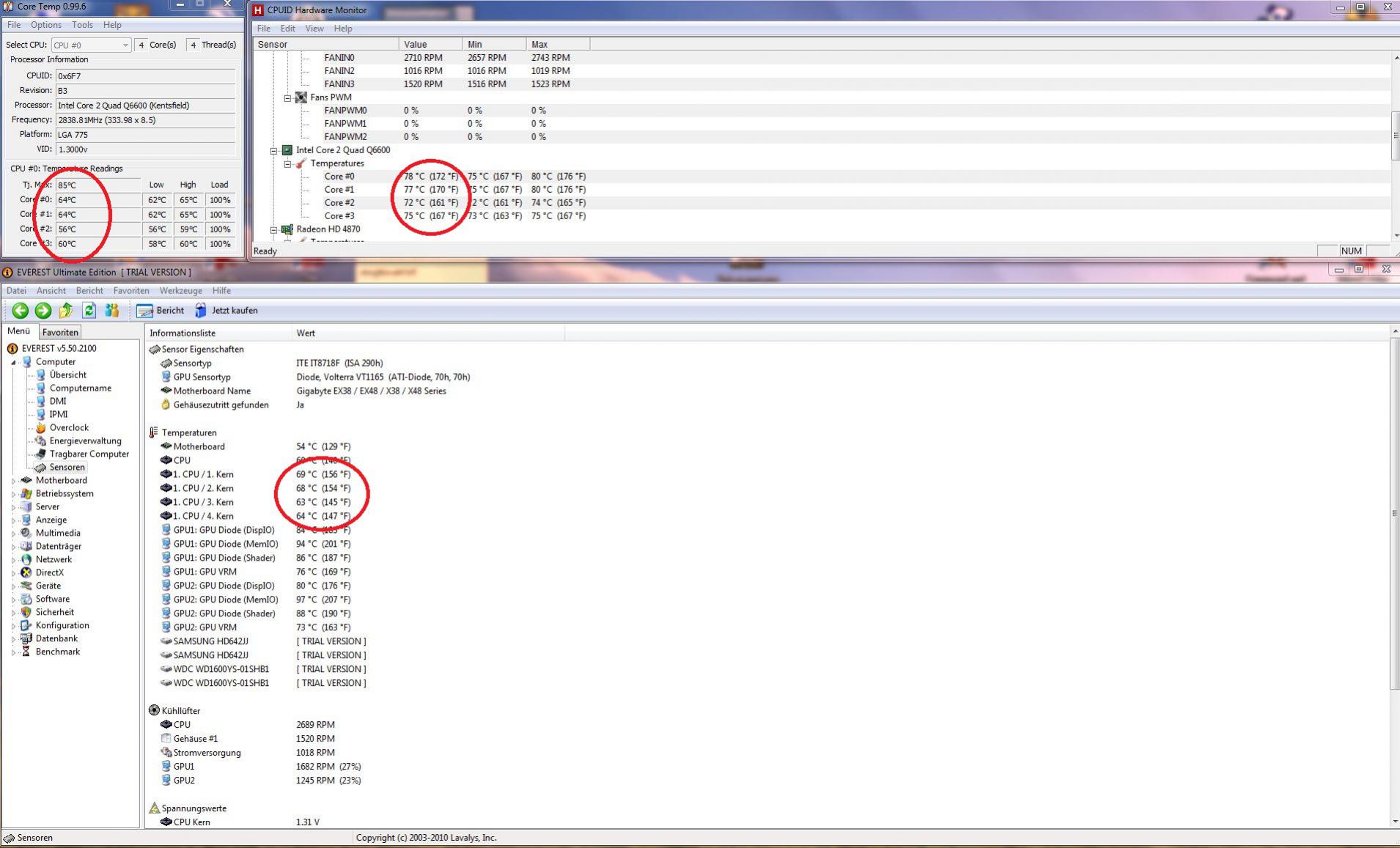
Task: Click the Sensor column header in HWMonitor
Action: tap(326, 45)
